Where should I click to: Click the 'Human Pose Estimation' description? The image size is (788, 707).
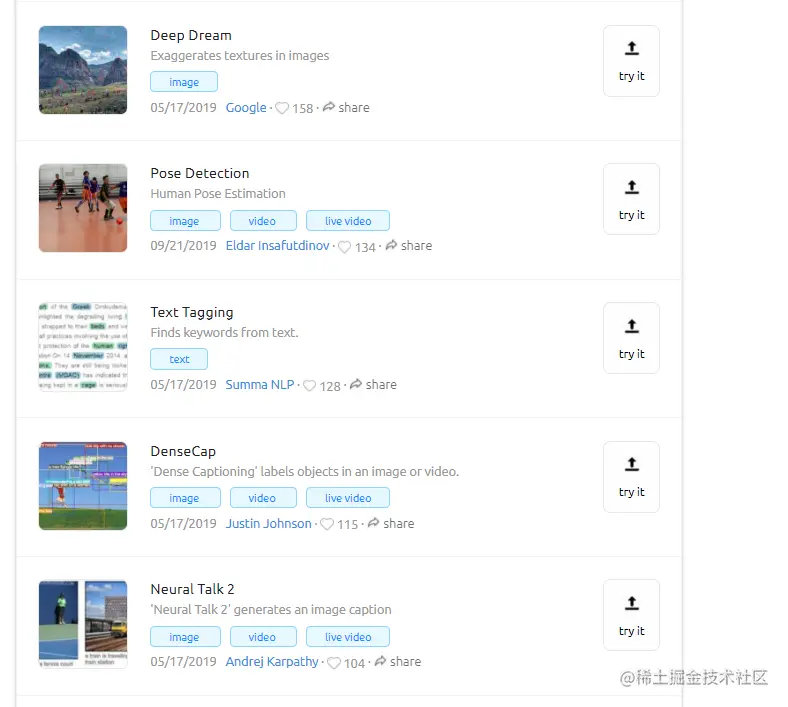[218, 193]
